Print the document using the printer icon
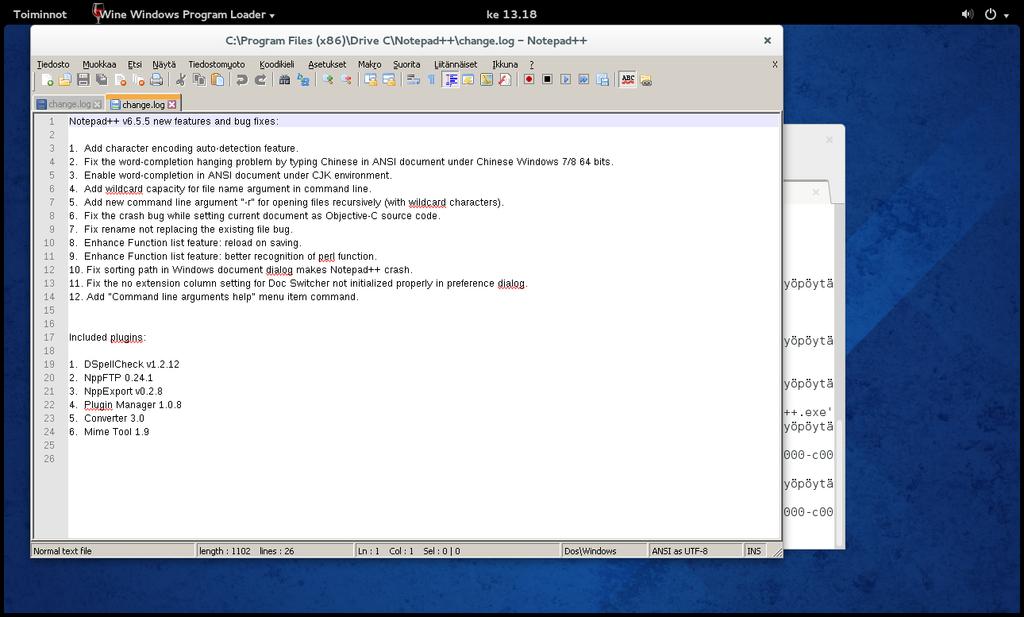 click(x=157, y=80)
